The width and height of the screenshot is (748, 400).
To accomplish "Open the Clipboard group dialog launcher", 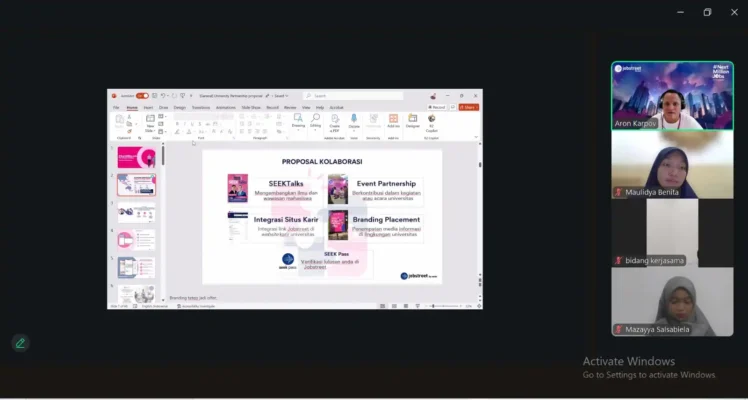I will pos(140,138).
